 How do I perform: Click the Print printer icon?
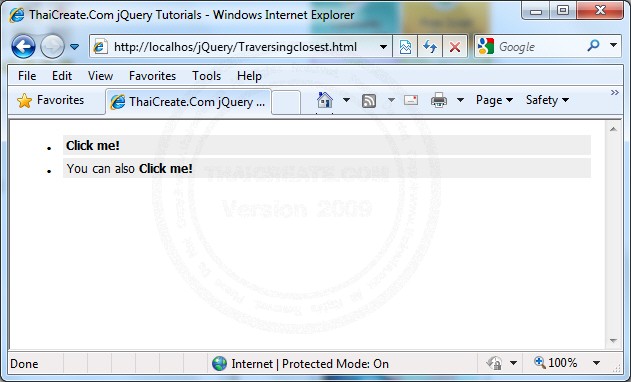[x=439, y=100]
